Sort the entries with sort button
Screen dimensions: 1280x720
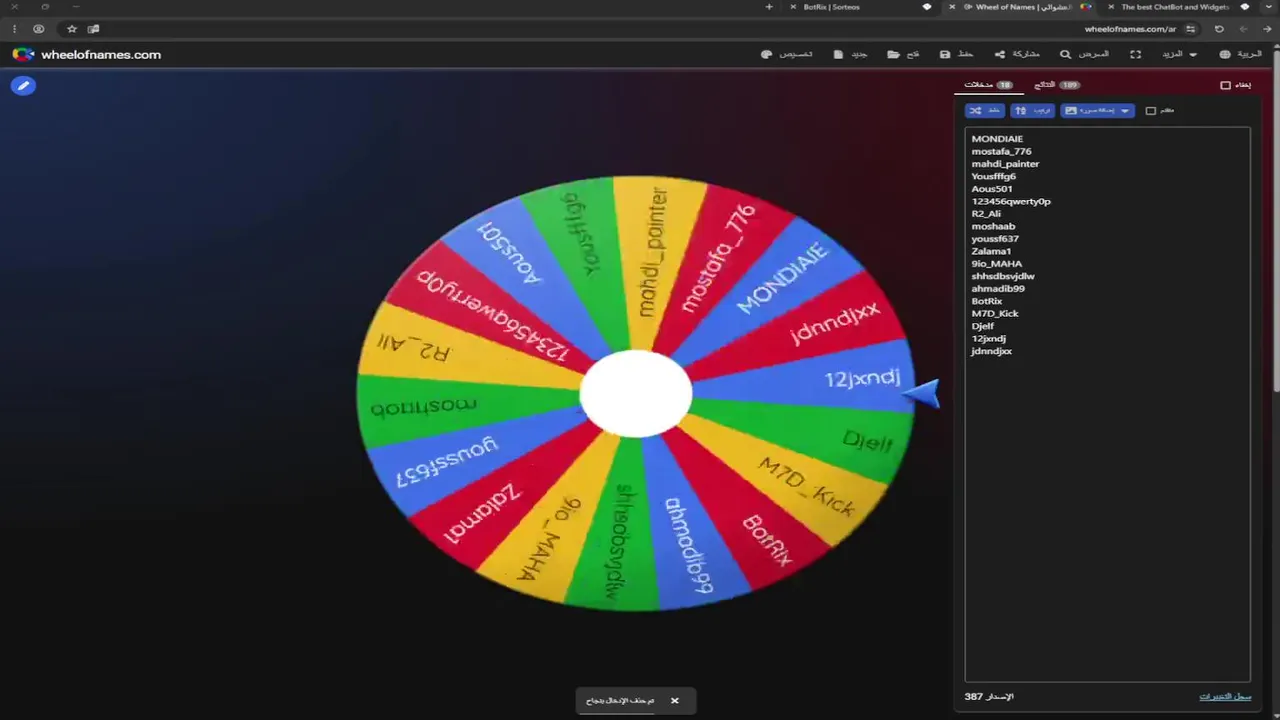[1033, 110]
